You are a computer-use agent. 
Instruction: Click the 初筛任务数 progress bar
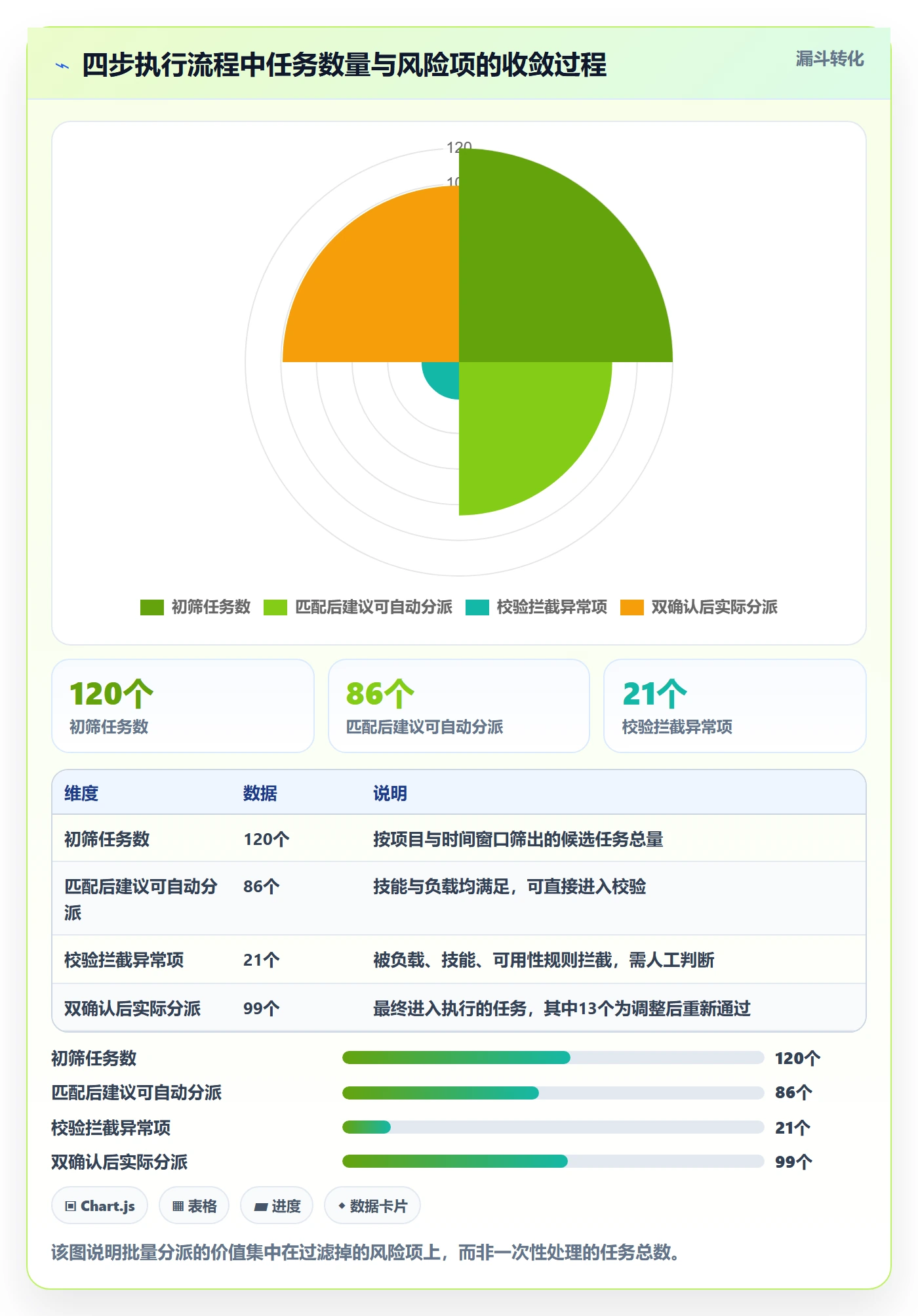[553, 1058]
